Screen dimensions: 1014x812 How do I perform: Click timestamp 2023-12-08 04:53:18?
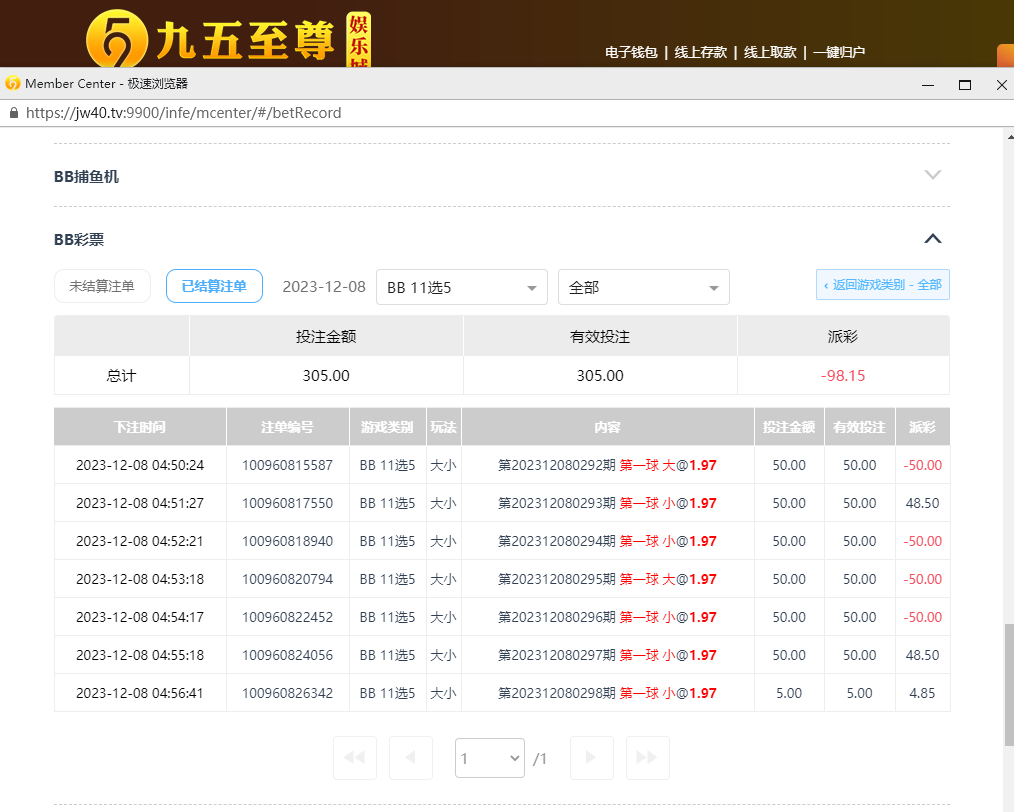point(140,579)
